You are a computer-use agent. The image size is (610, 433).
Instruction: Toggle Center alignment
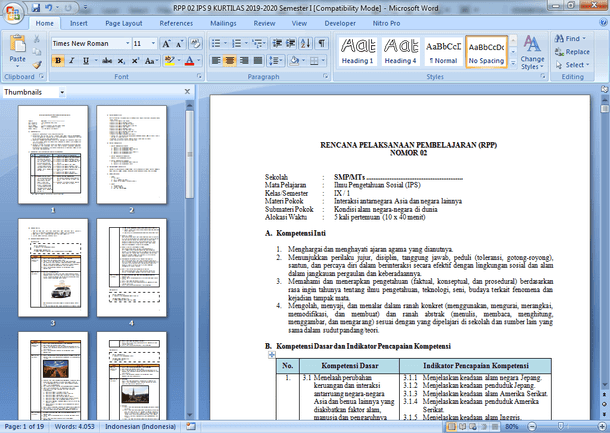point(230,61)
